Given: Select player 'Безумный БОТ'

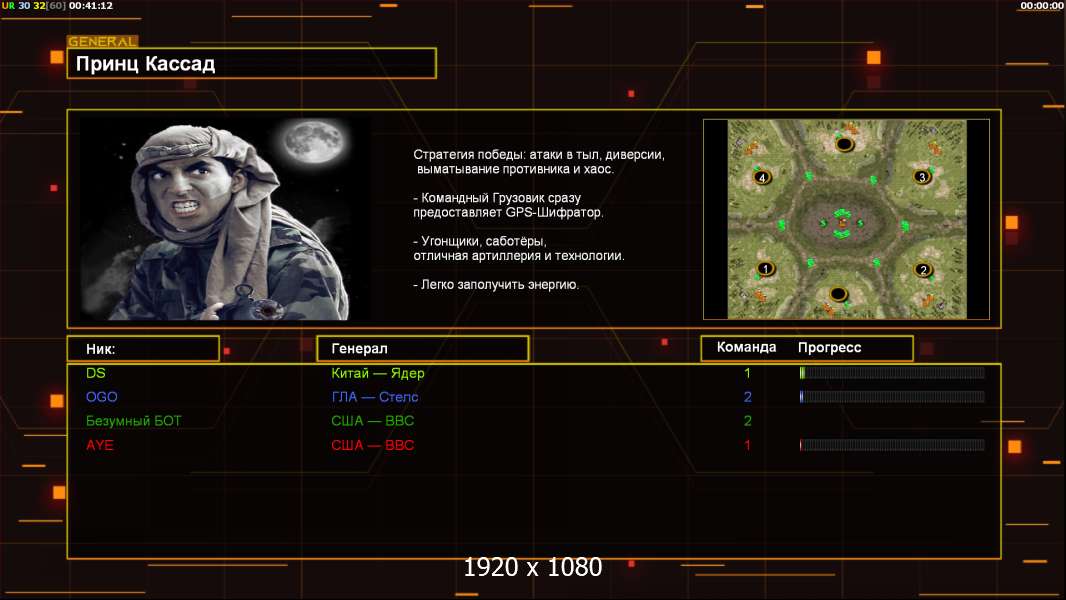Looking at the screenshot, I should 133,421.
